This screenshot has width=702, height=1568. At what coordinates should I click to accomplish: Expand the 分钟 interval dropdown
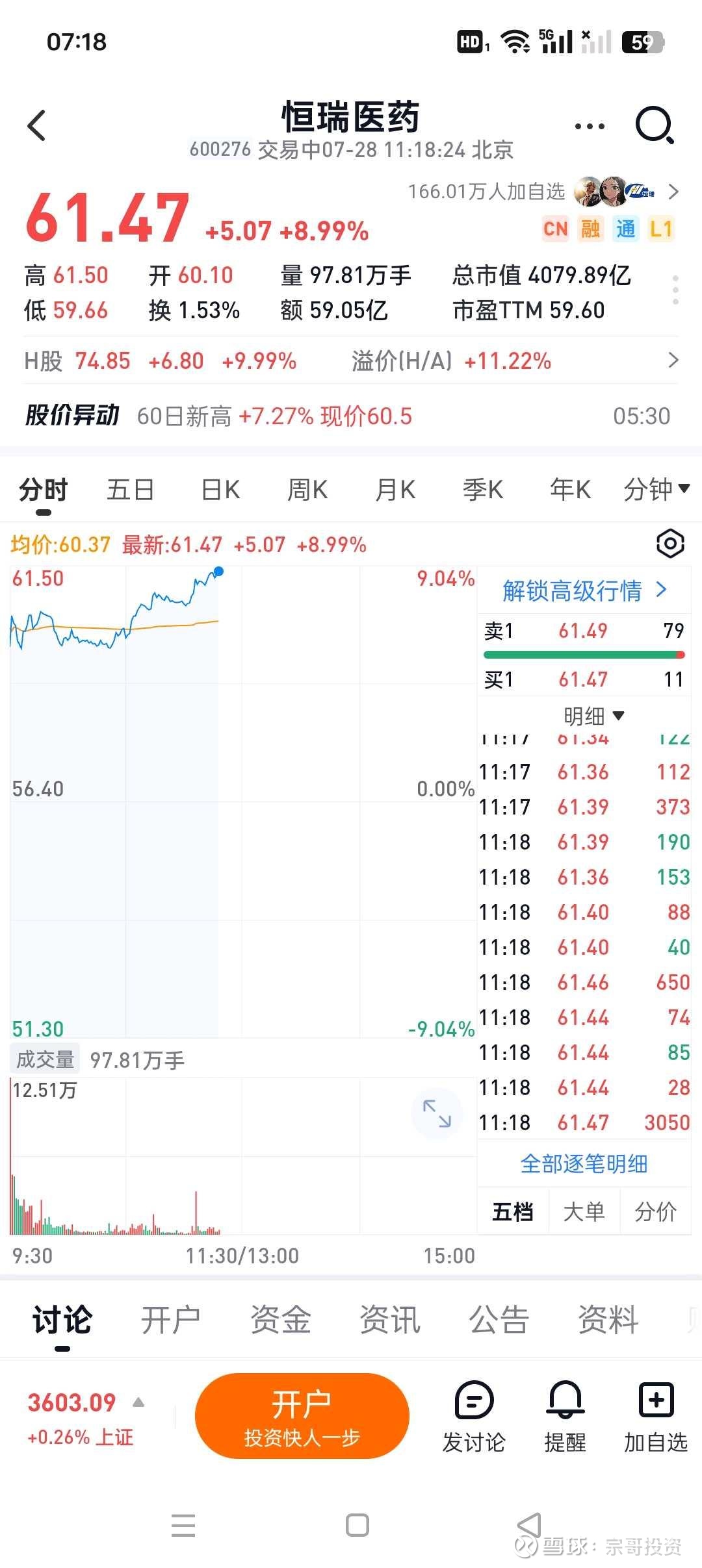656,489
